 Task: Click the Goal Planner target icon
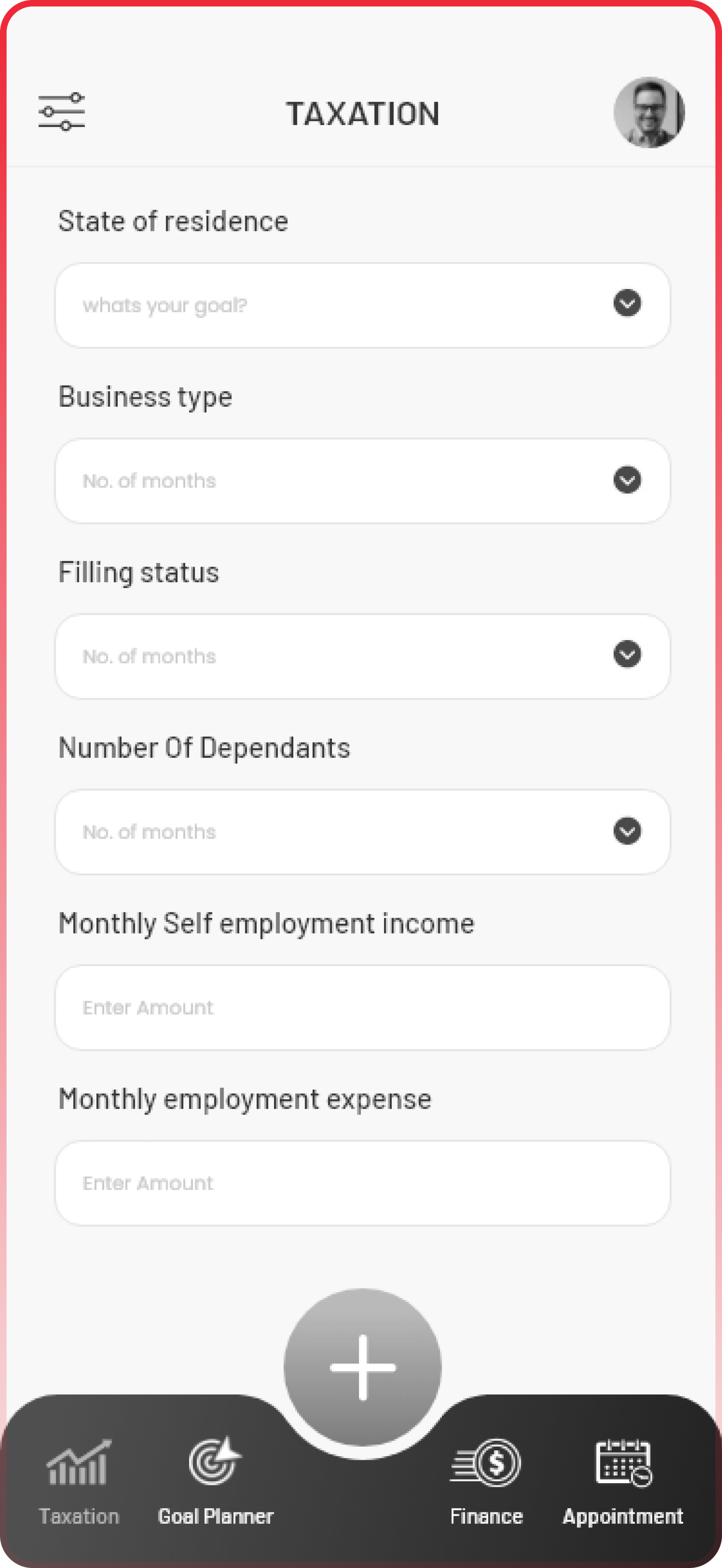(x=215, y=1462)
